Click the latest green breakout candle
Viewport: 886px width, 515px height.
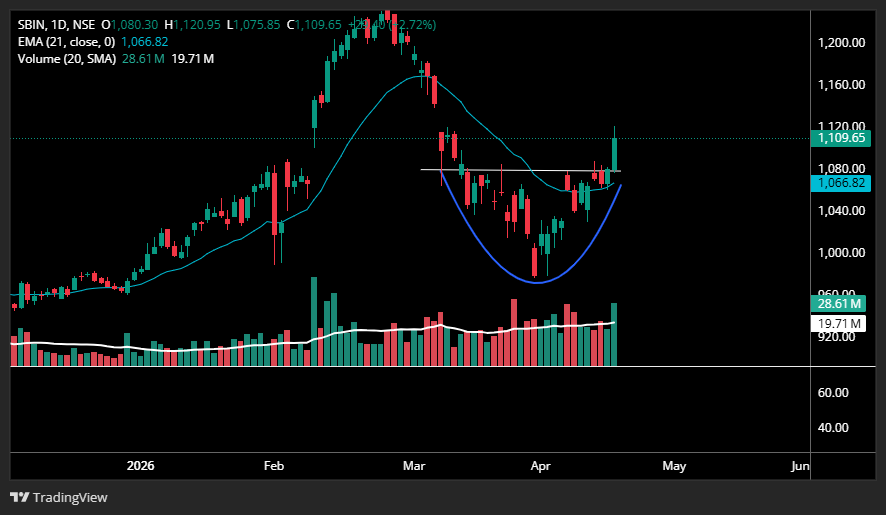tap(614, 153)
